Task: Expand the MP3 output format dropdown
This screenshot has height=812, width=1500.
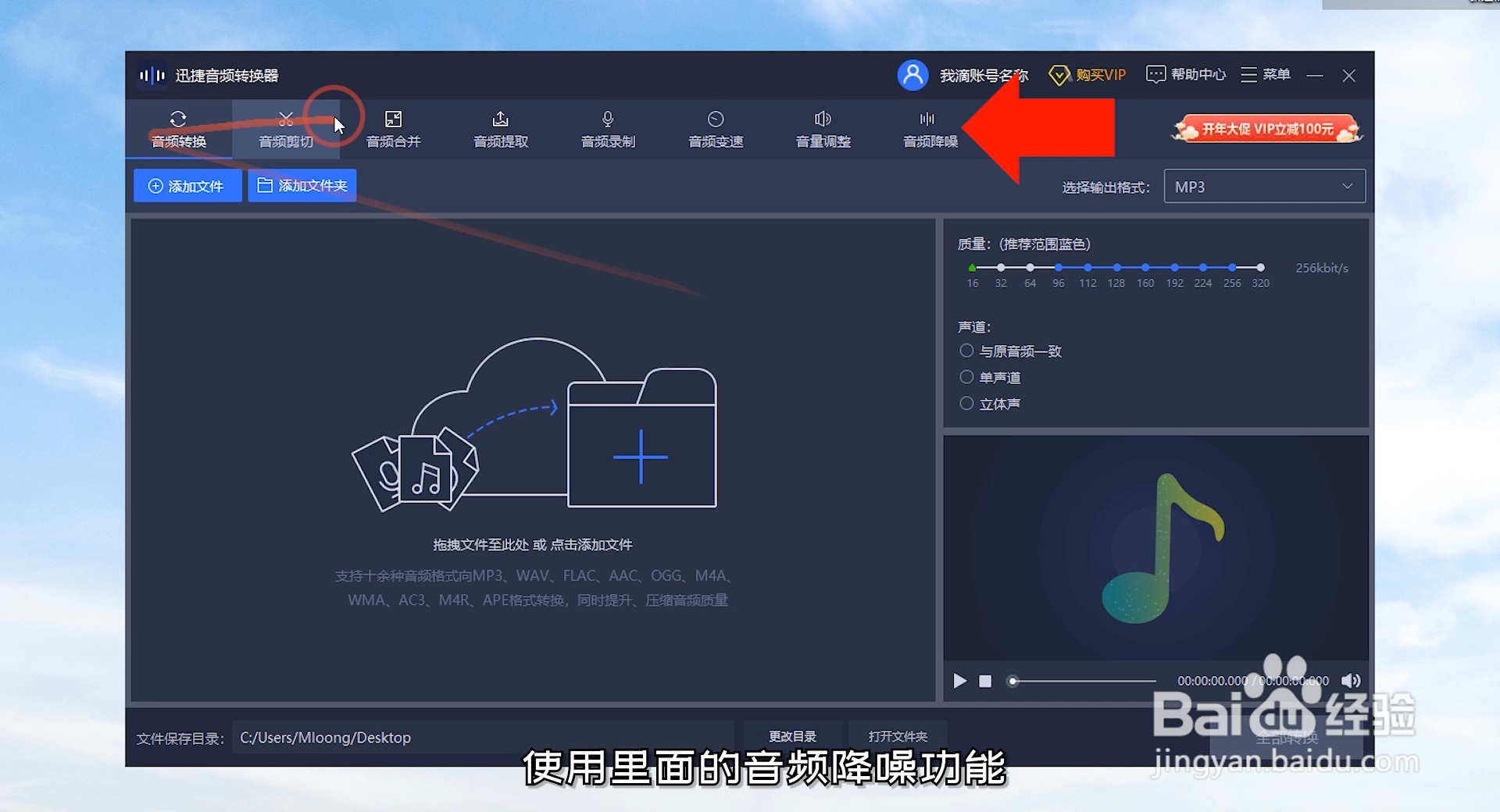Action: pyautogui.click(x=1264, y=187)
